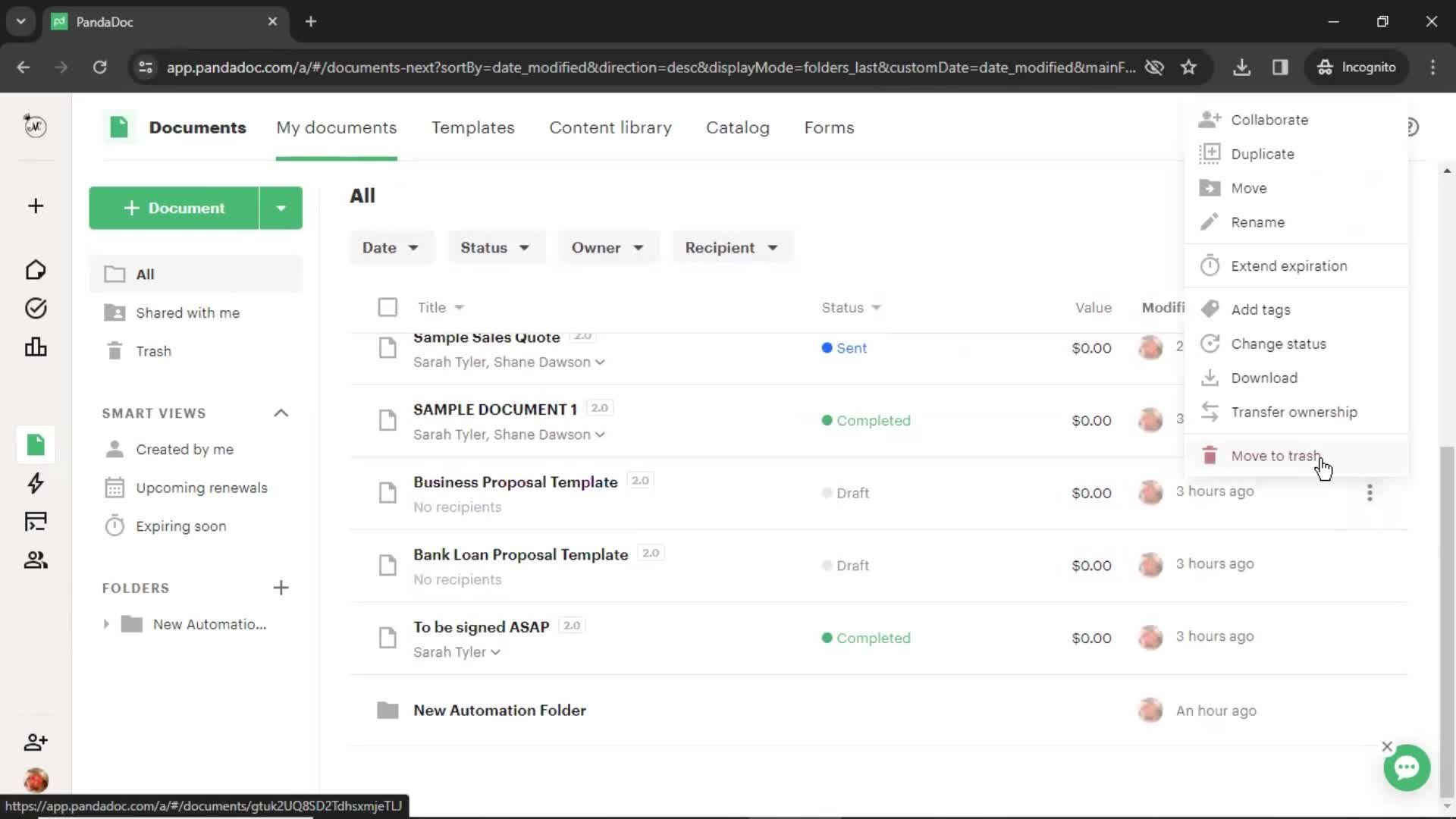Screen dimensions: 1456x819
Task: Sort by the Status column header
Action: coord(851,307)
